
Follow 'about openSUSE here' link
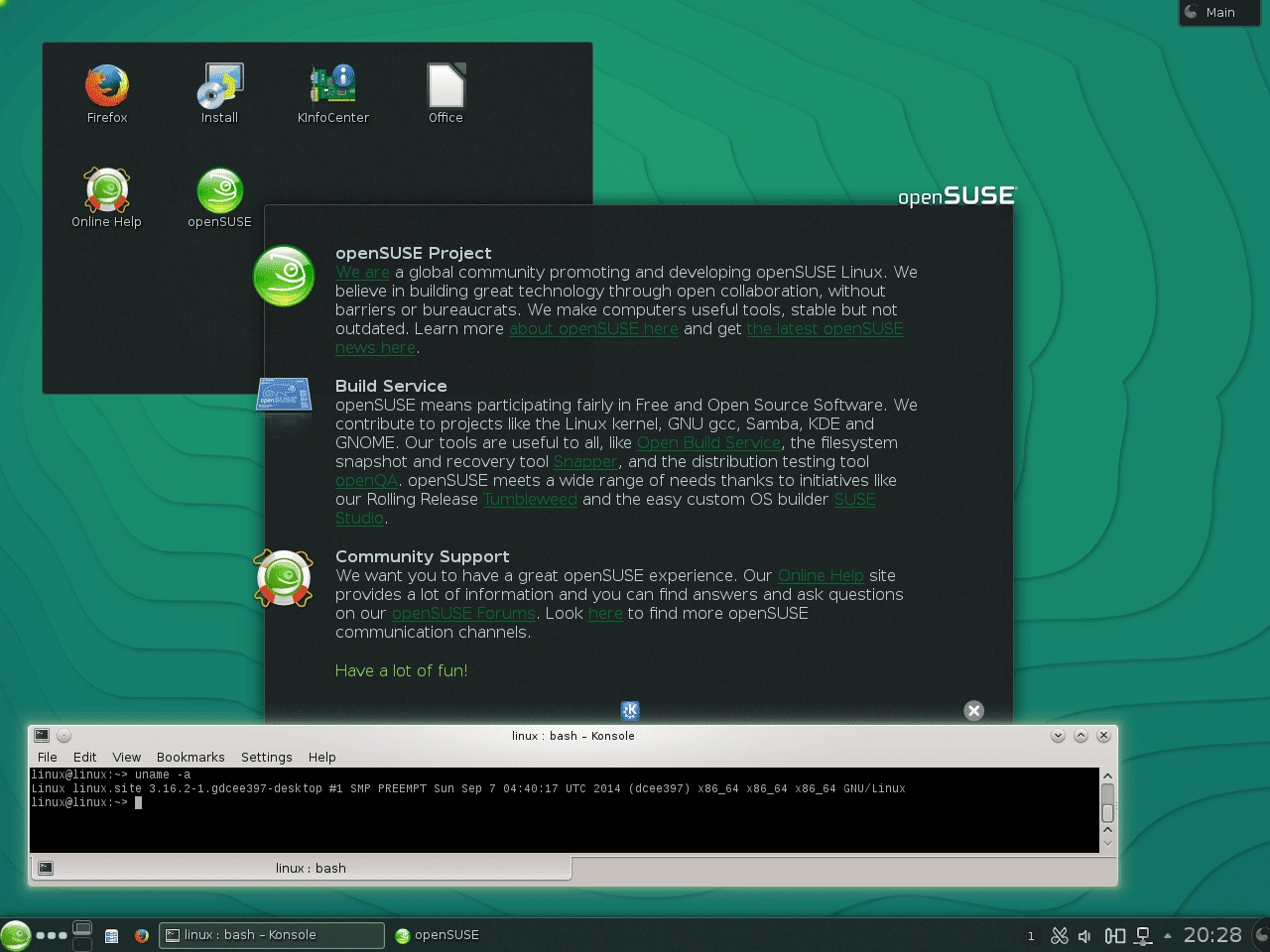coord(593,328)
